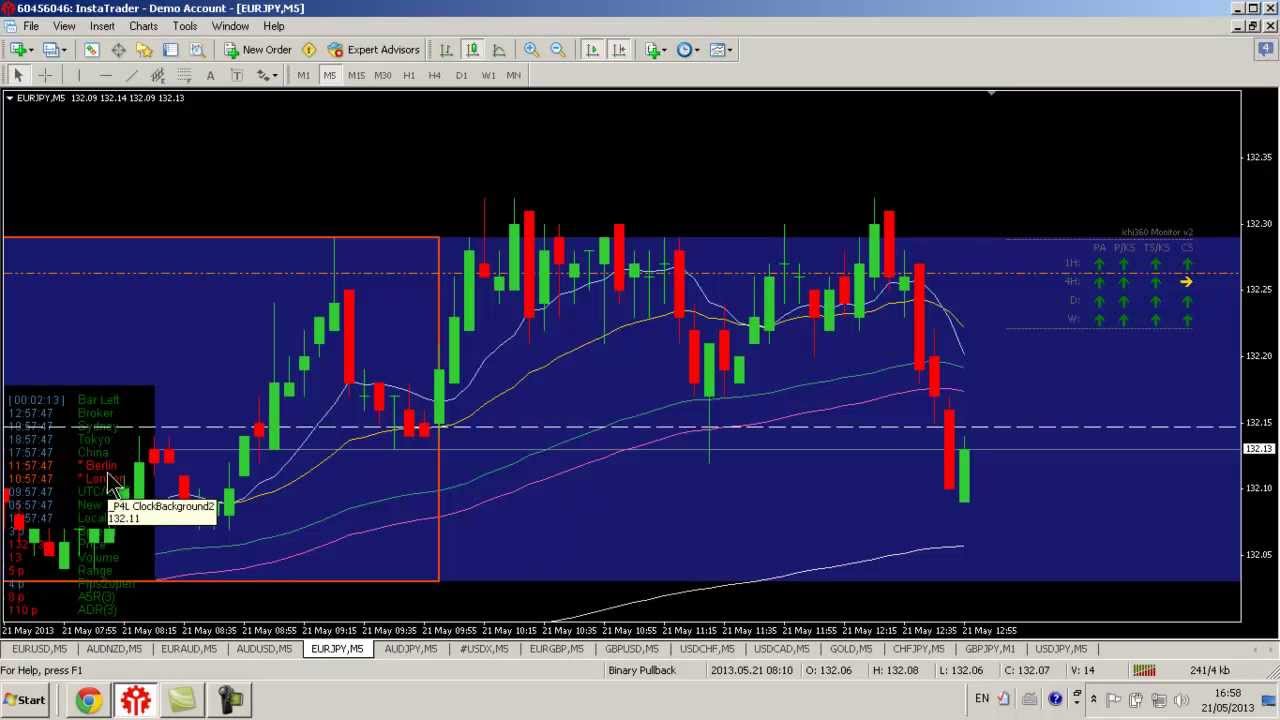The width and height of the screenshot is (1280, 720).
Task: Zoom in on the chart
Action: (531, 49)
